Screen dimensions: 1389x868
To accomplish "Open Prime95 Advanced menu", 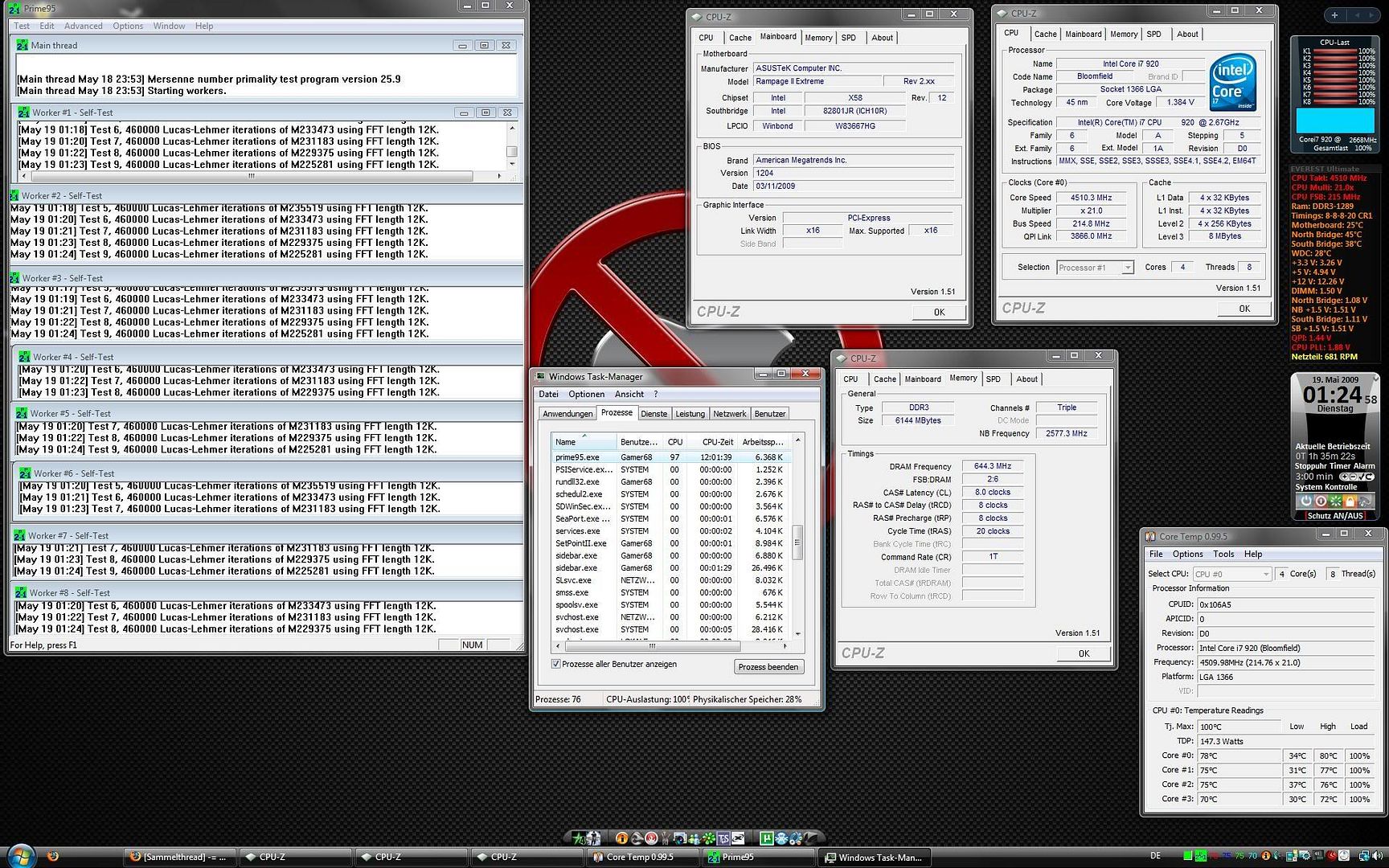I will pos(84,26).
